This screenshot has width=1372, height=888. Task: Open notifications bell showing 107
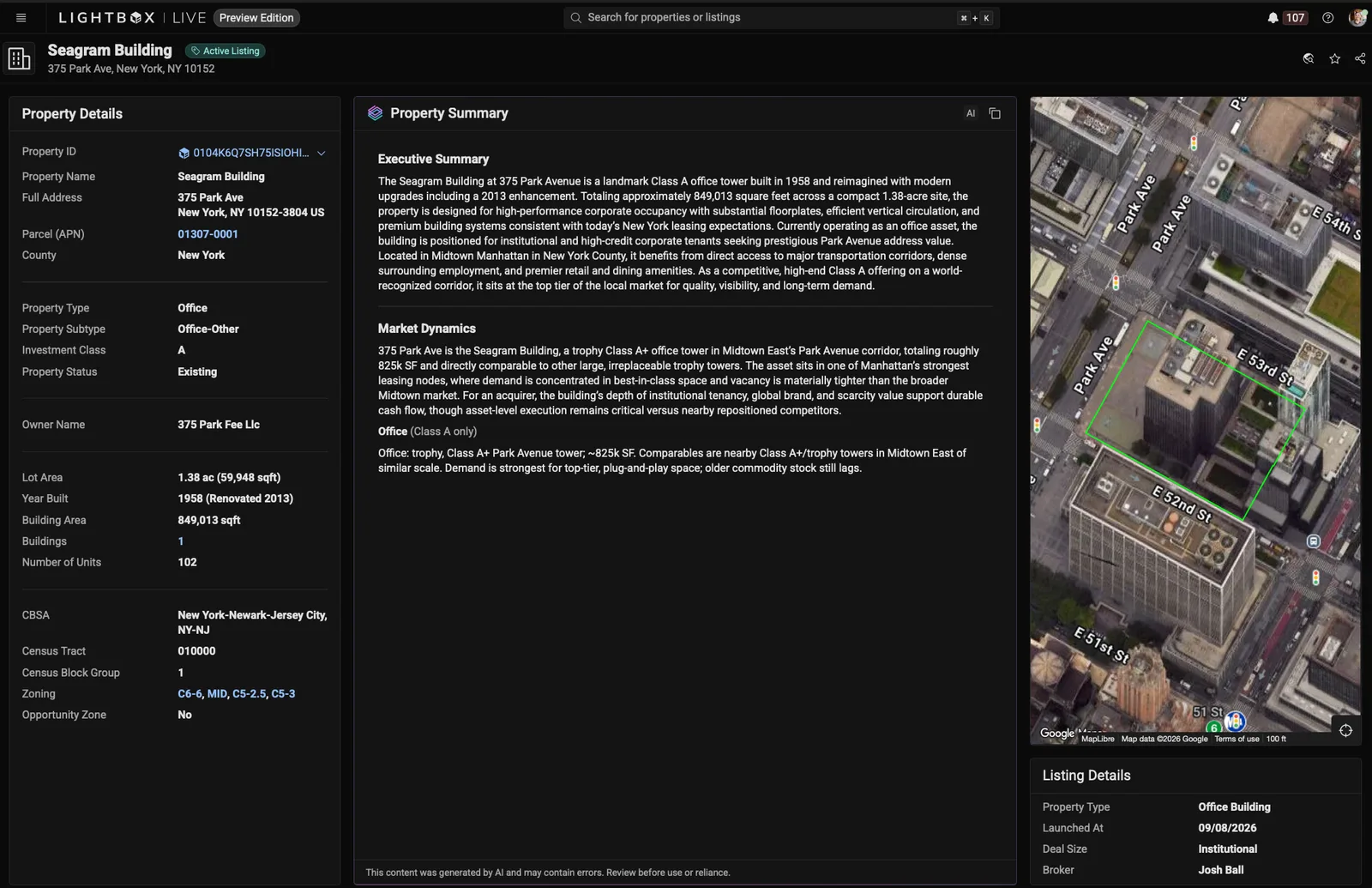coord(1286,17)
